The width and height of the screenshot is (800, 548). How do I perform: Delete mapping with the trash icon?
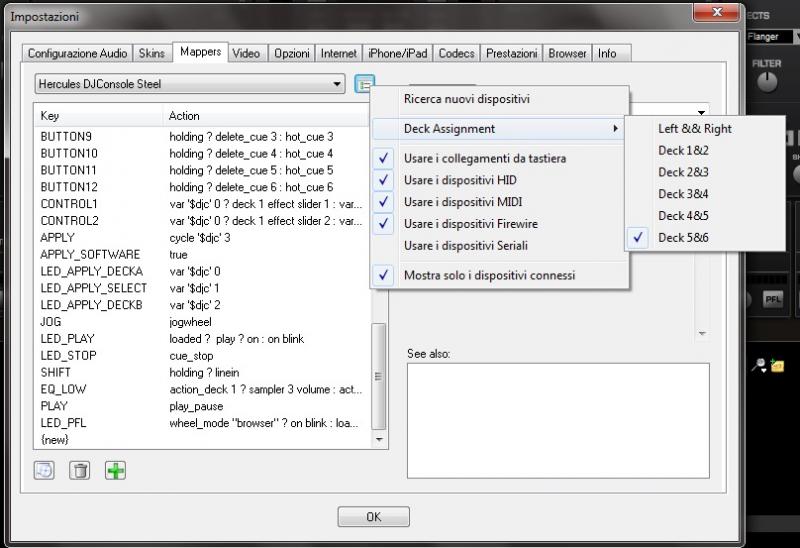coord(80,470)
